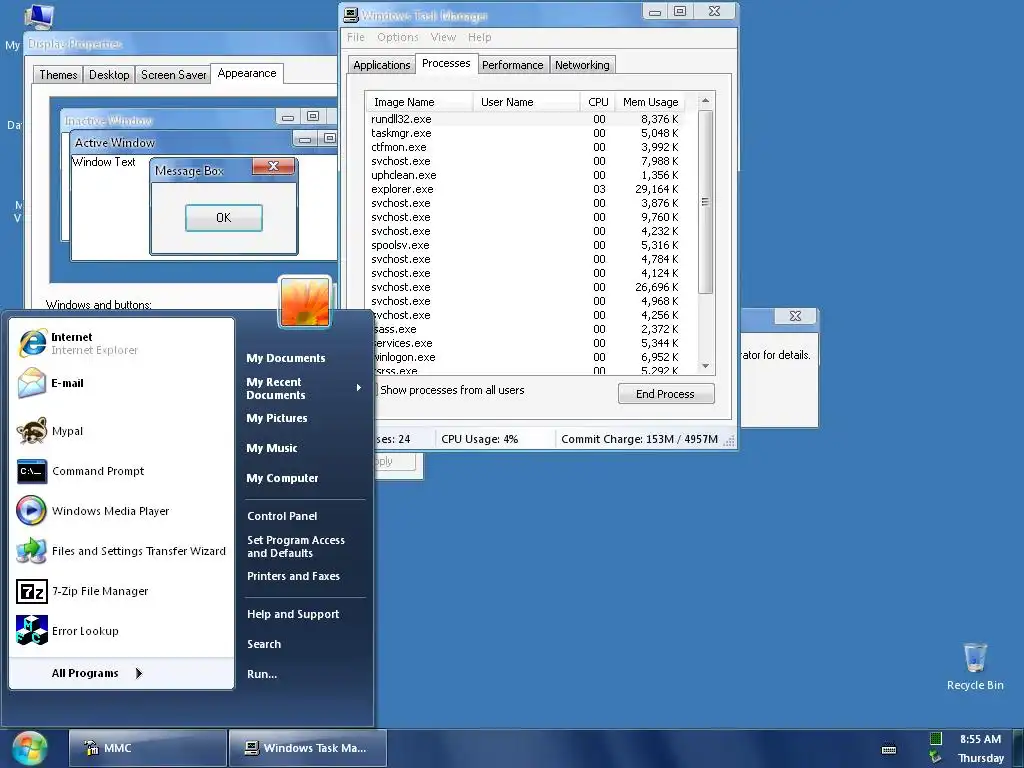
Task: Switch to Performance tab
Action: coord(512,65)
